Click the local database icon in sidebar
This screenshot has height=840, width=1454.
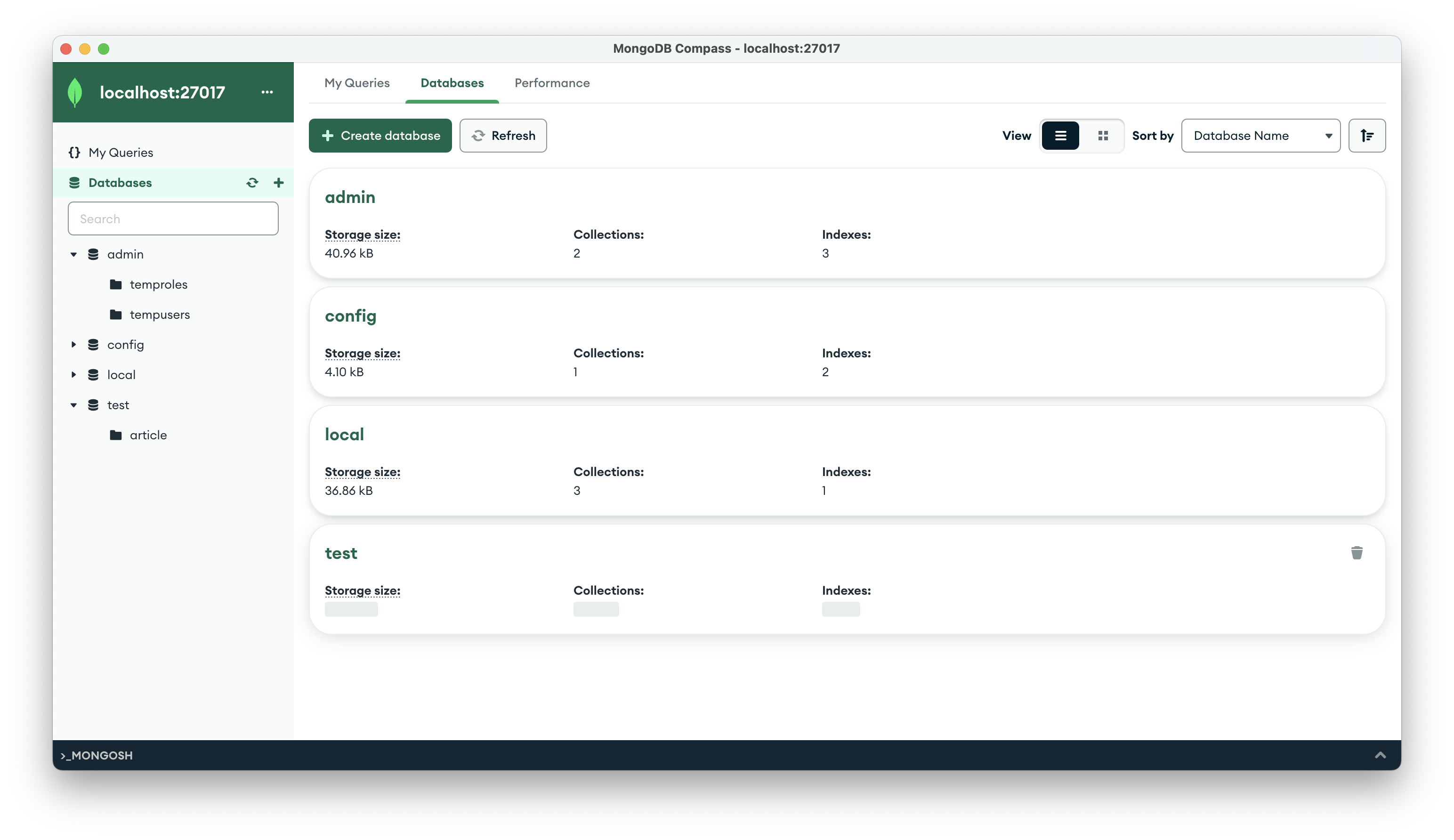(93, 375)
